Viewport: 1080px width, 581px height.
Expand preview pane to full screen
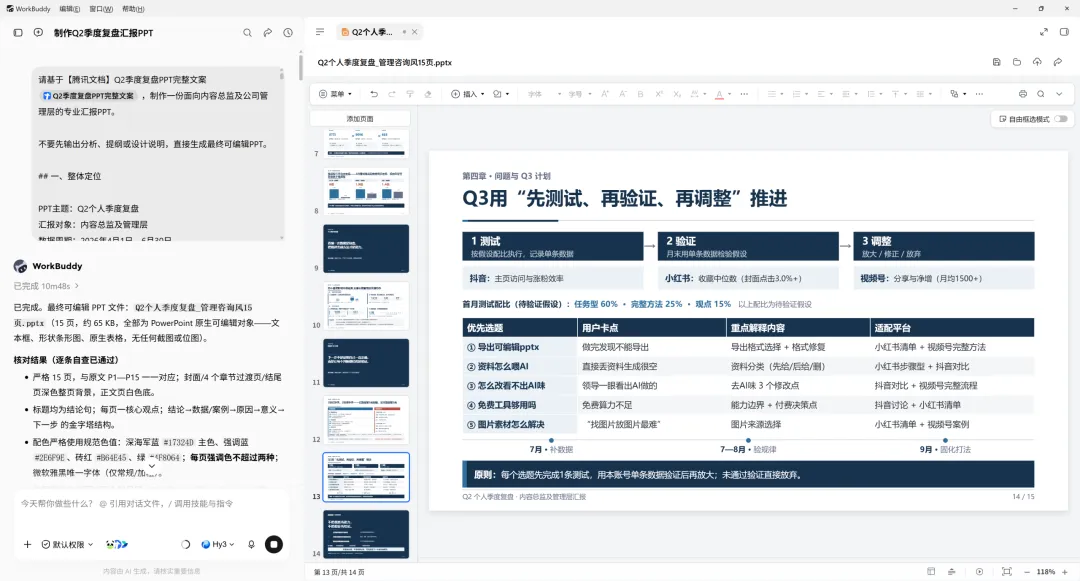[1043, 32]
